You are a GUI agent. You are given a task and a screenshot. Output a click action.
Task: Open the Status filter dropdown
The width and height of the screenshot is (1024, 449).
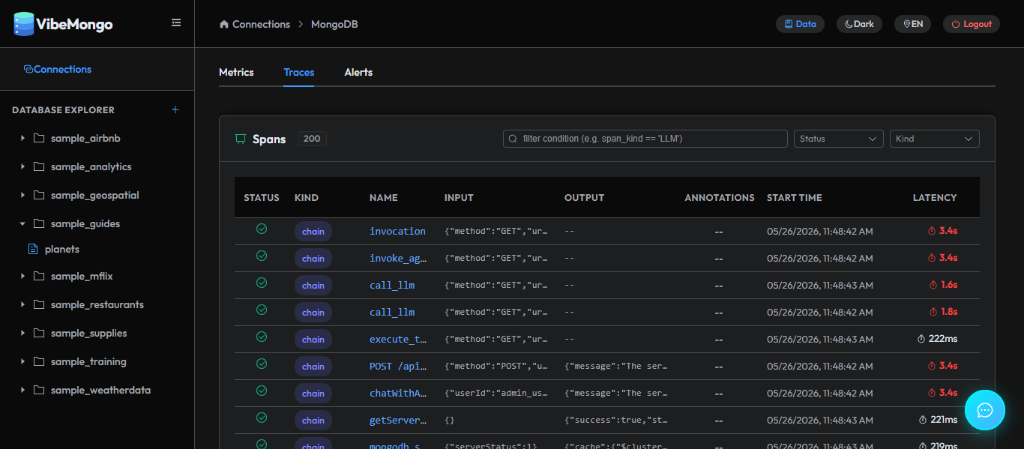pos(839,138)
